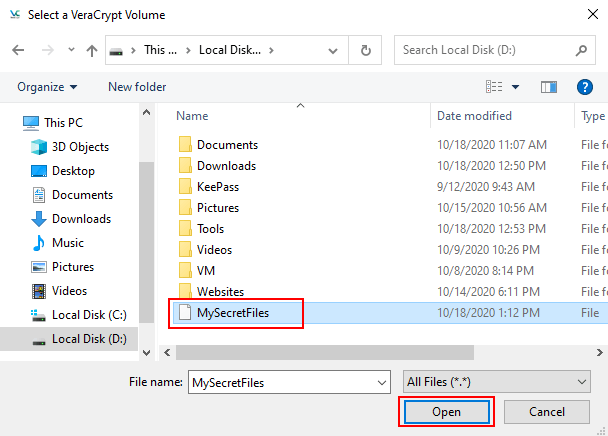
Task: Open the All Files (*.*) filter dropdown
Action: 497,382
